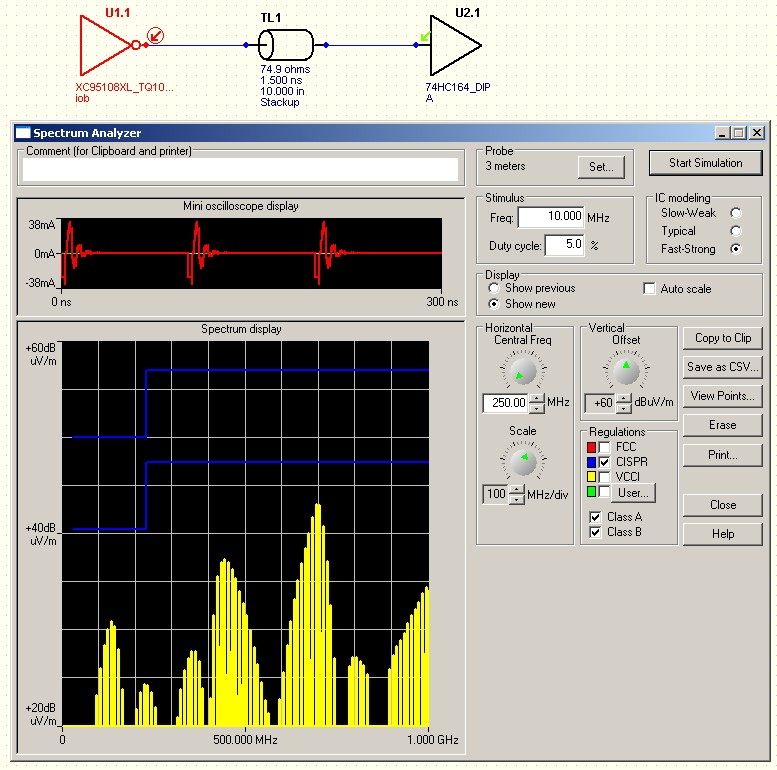Screen dimensions: 777x770
Task: Open View Points... dialog
Action: click(722, 396)
